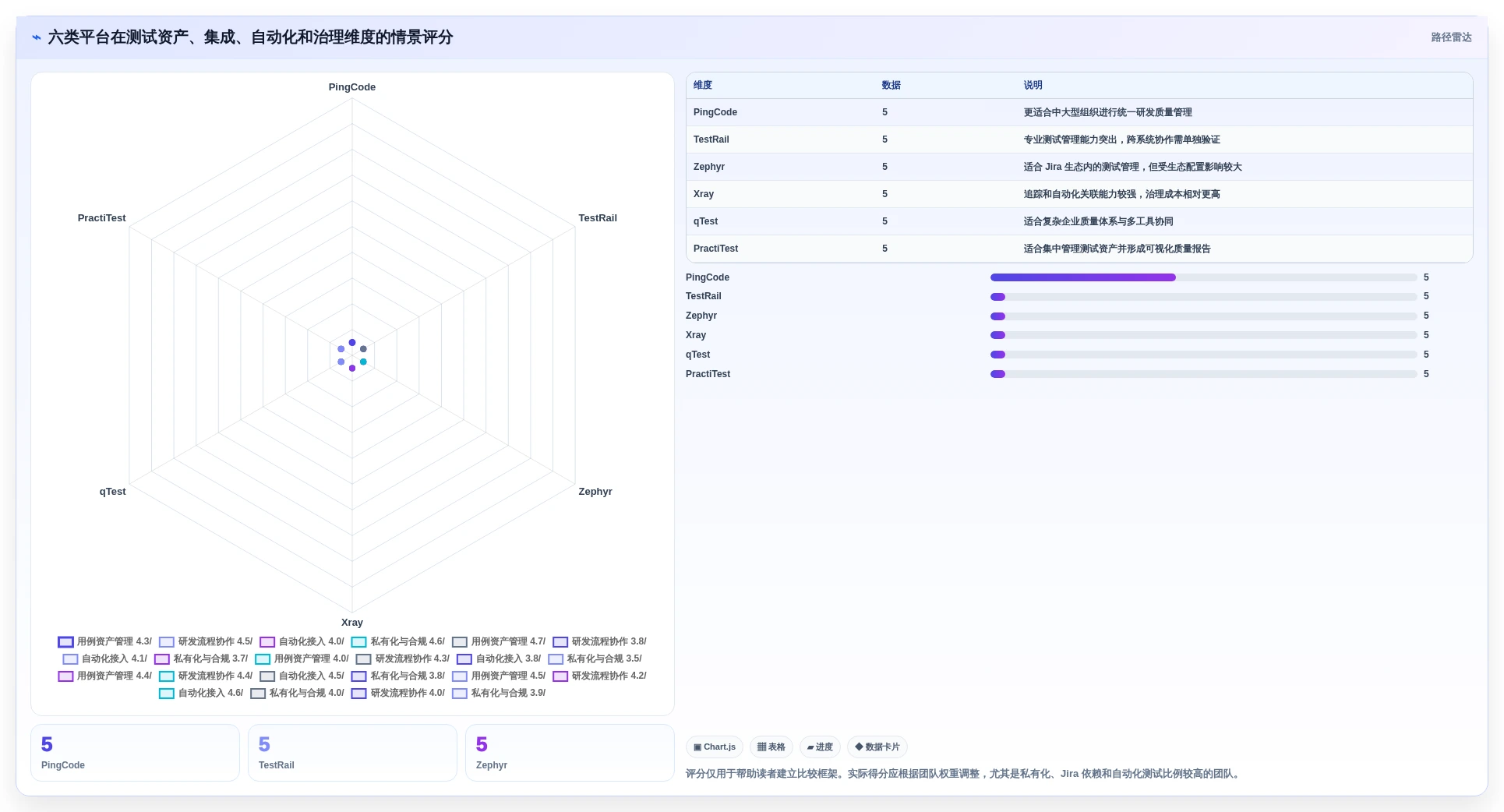
Task: Toggle legend item 私有化与合规 4.6/
Action: click(x=398, y=642)
